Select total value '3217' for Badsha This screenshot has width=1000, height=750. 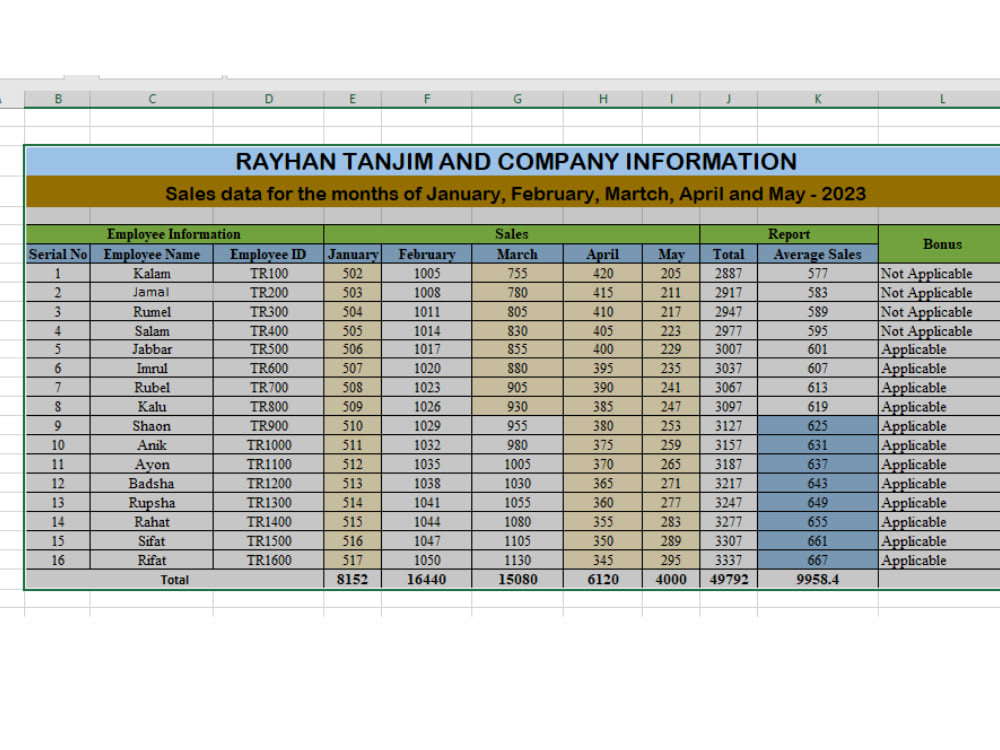pyautogui.click(x=728, y=483)
